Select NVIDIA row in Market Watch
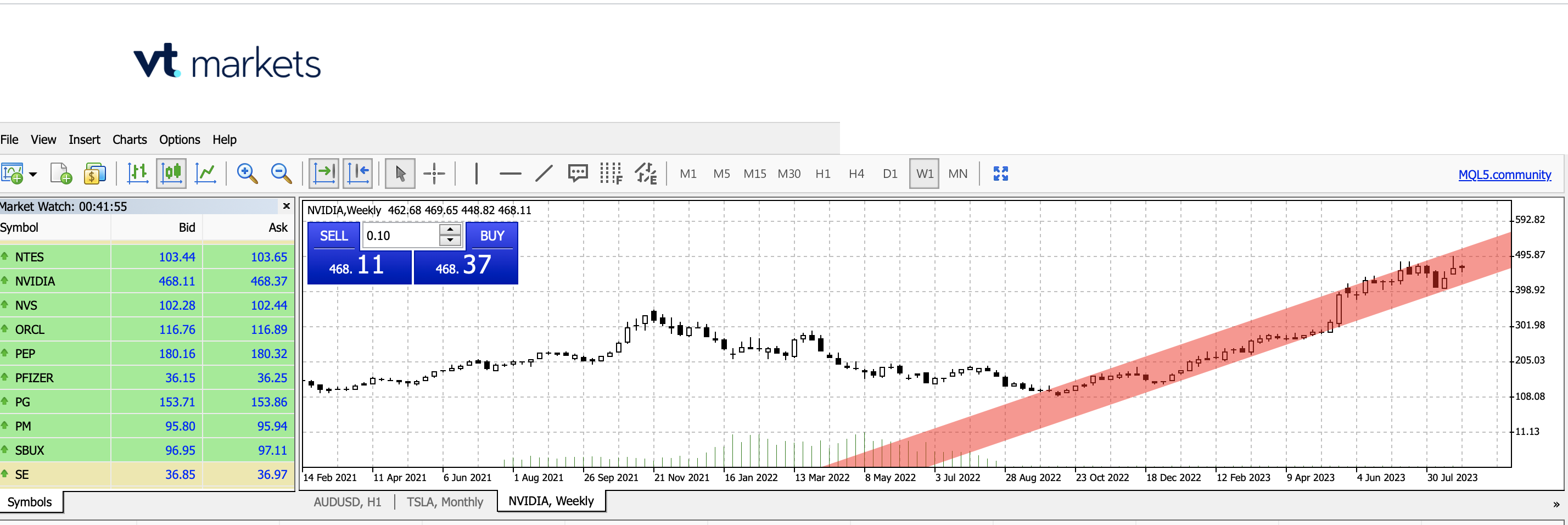The height and width of the screenshot is (525, 1568). (147, 281)
